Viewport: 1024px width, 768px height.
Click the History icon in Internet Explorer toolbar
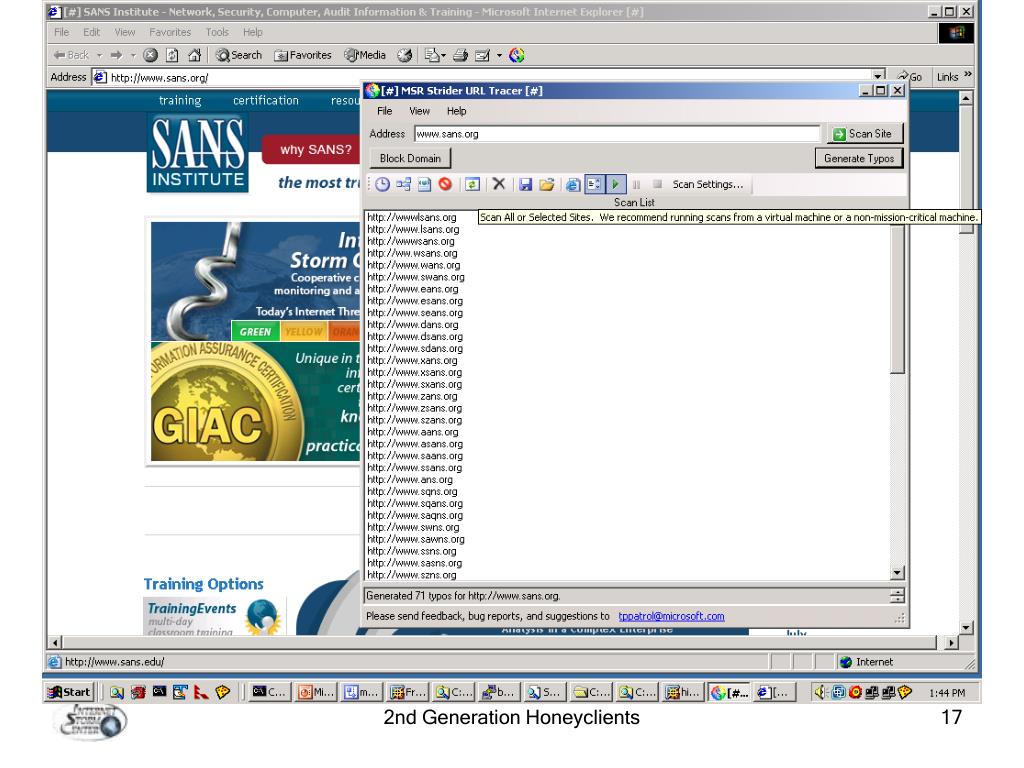pos(405,56)
